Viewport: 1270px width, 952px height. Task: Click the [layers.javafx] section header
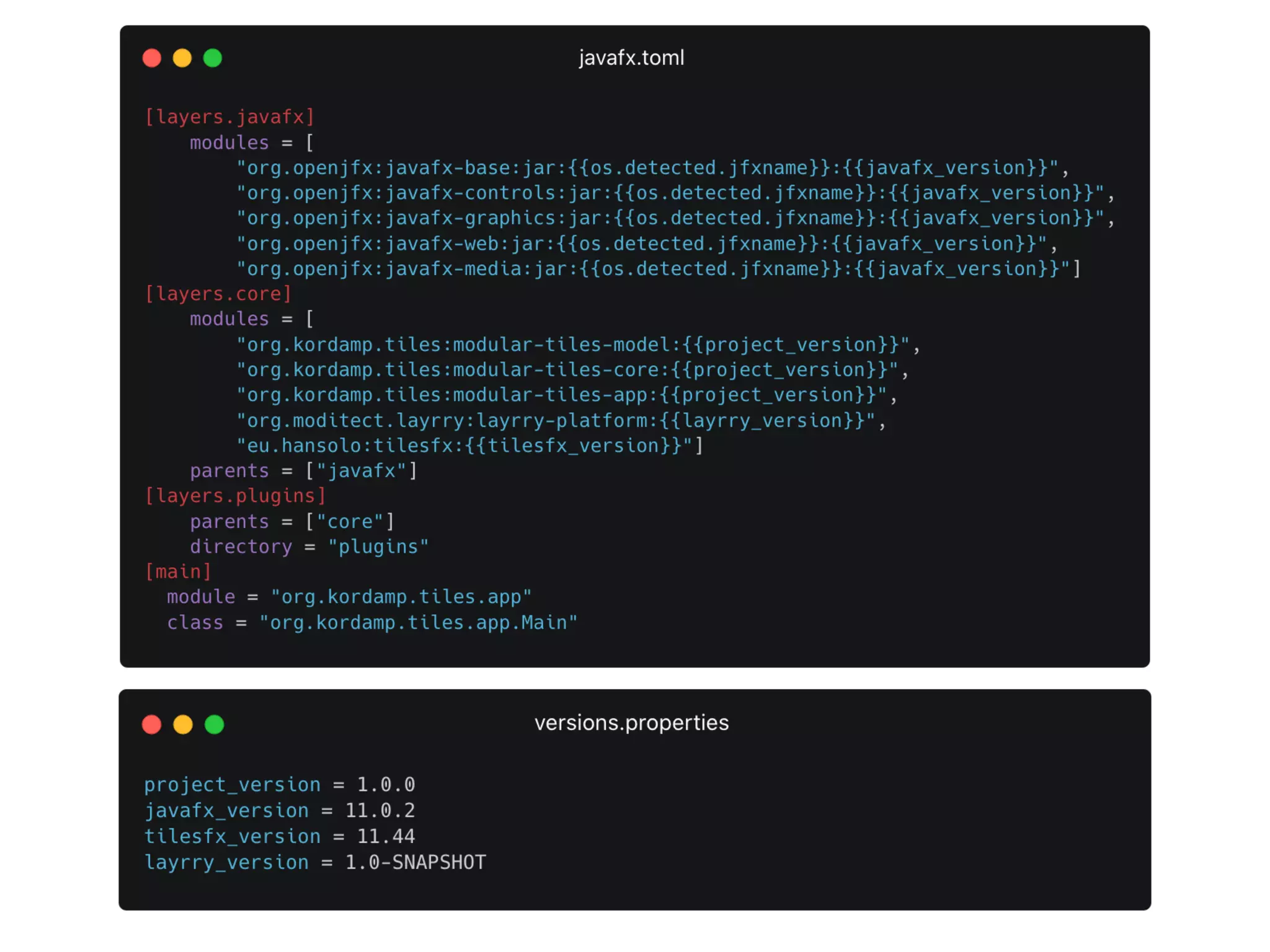click(230, 117)
